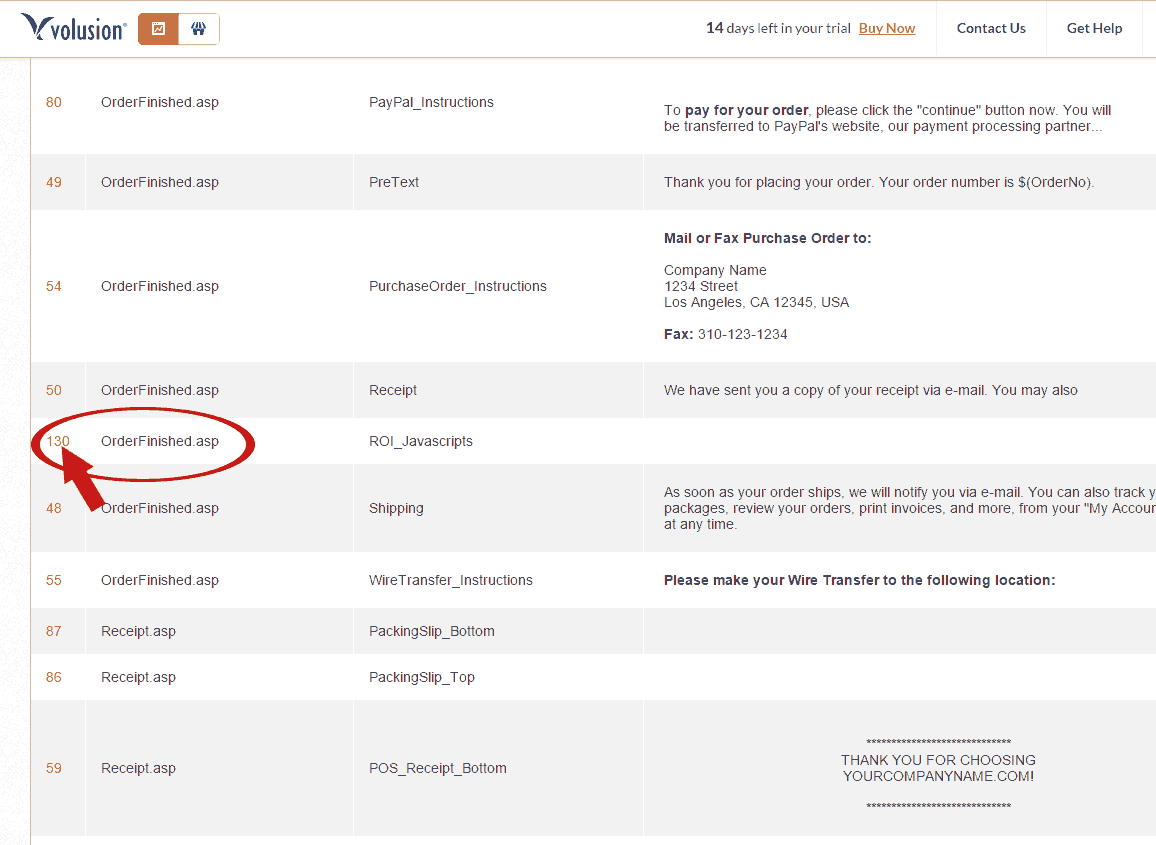
Task: Click 'To pay for your order' PayPal text
Action: [888, 118]
